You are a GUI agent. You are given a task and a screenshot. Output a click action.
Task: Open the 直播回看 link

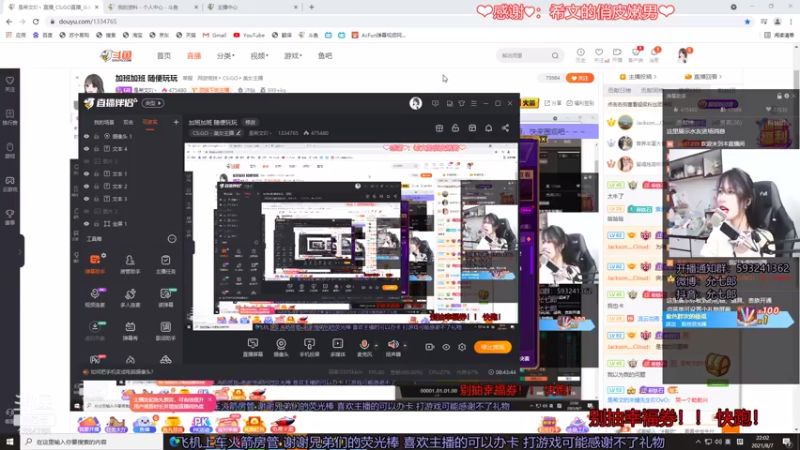click(x=703, y=77)
